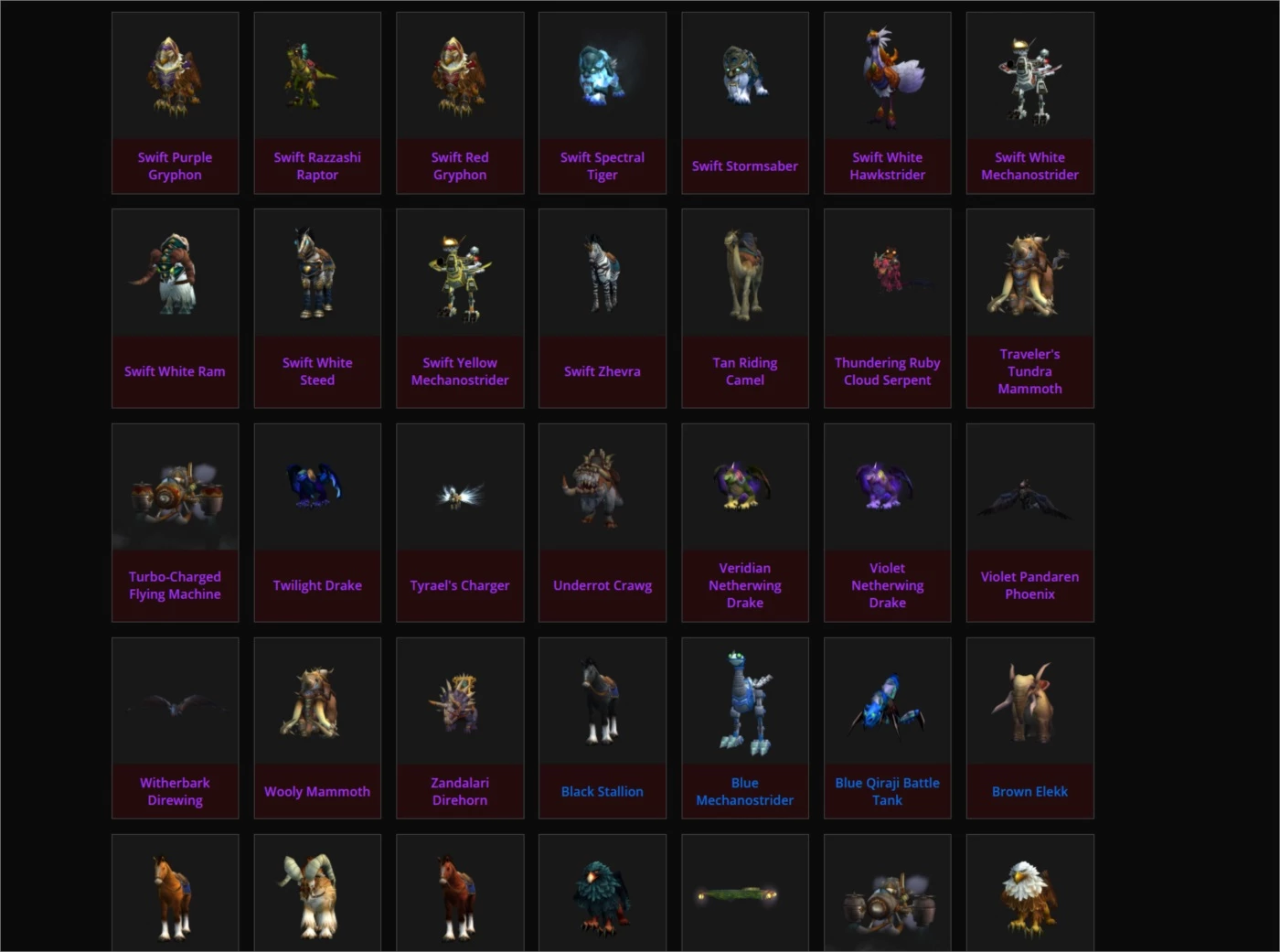Follow the Swift Stormsaber text link

(x=745, y=166)
